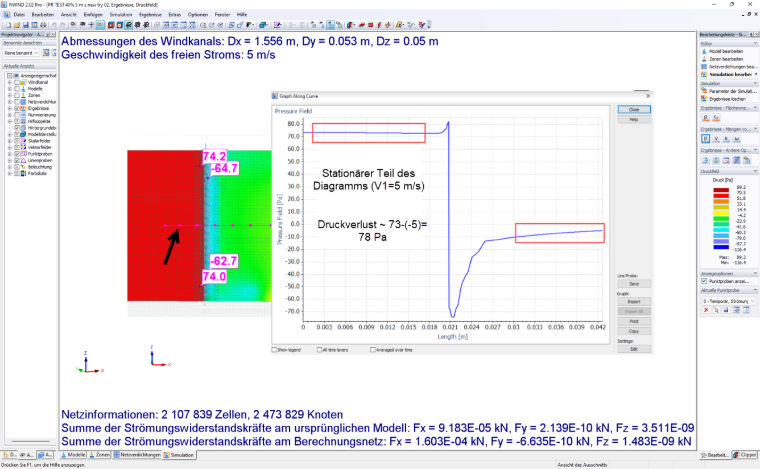
Task: Collapse the Druckfeld panel section
Action: (755, 172)
